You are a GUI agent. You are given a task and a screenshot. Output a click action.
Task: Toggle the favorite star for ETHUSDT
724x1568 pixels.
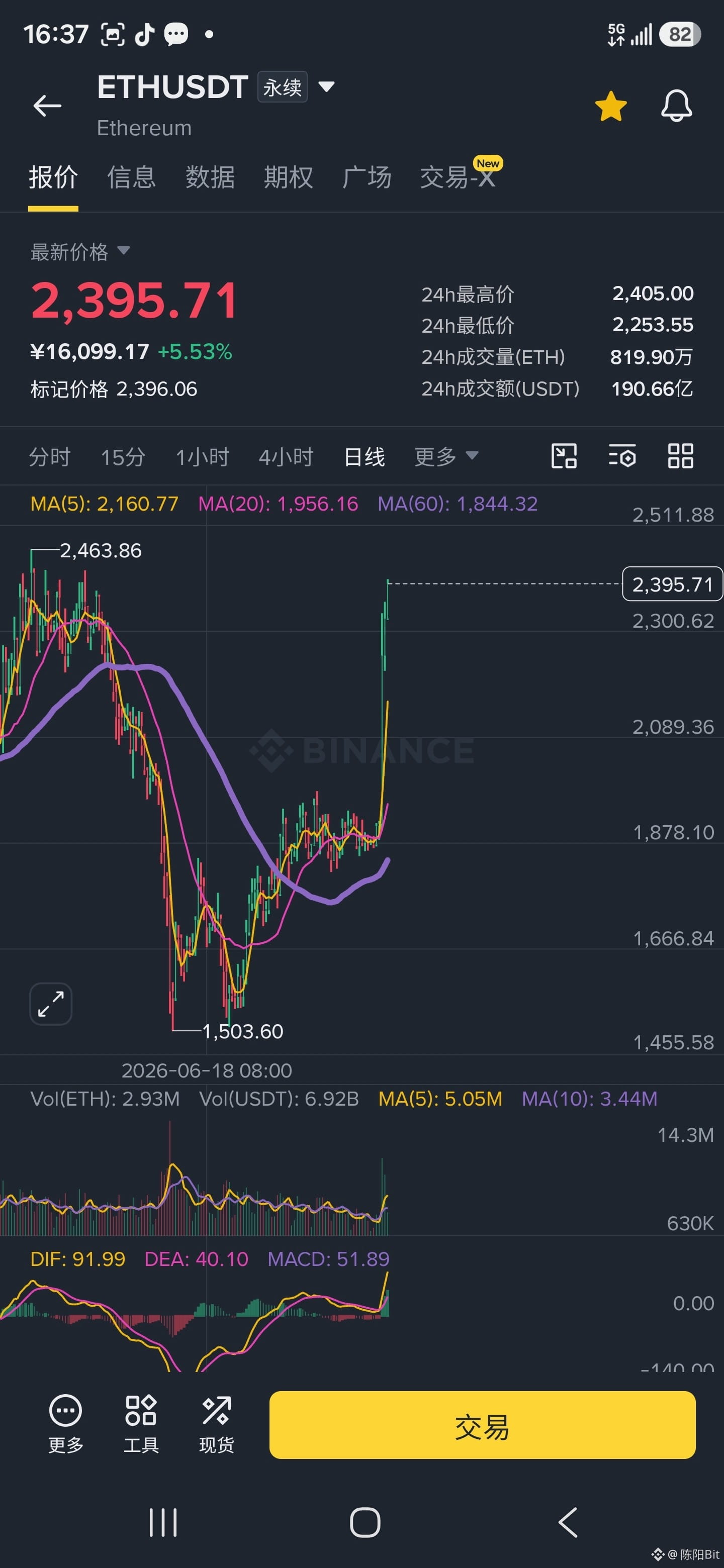coord(611,107)
